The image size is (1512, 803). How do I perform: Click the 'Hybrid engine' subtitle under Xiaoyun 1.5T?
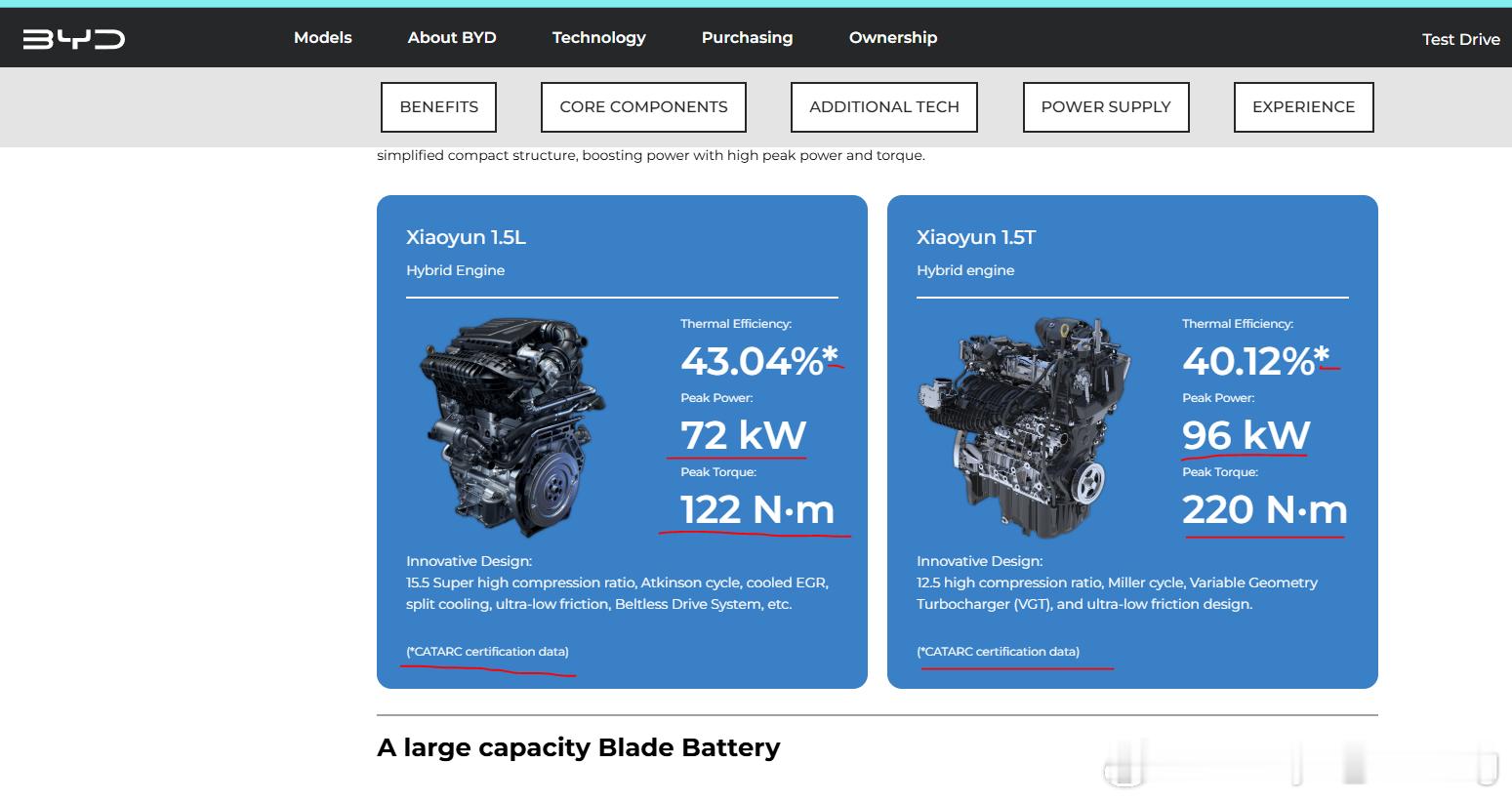pyautogui.click(x=965, y=270)
